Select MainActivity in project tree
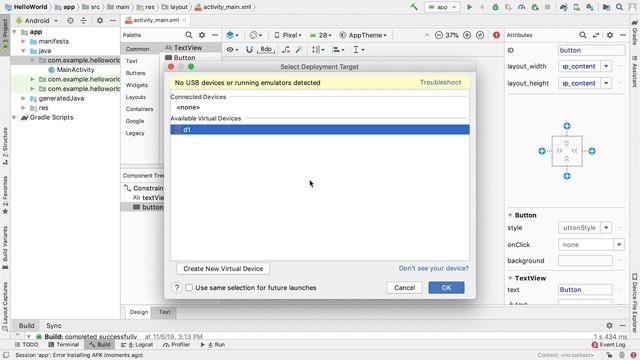Screen dimensions: 640x360 click(x=75, y=70)
